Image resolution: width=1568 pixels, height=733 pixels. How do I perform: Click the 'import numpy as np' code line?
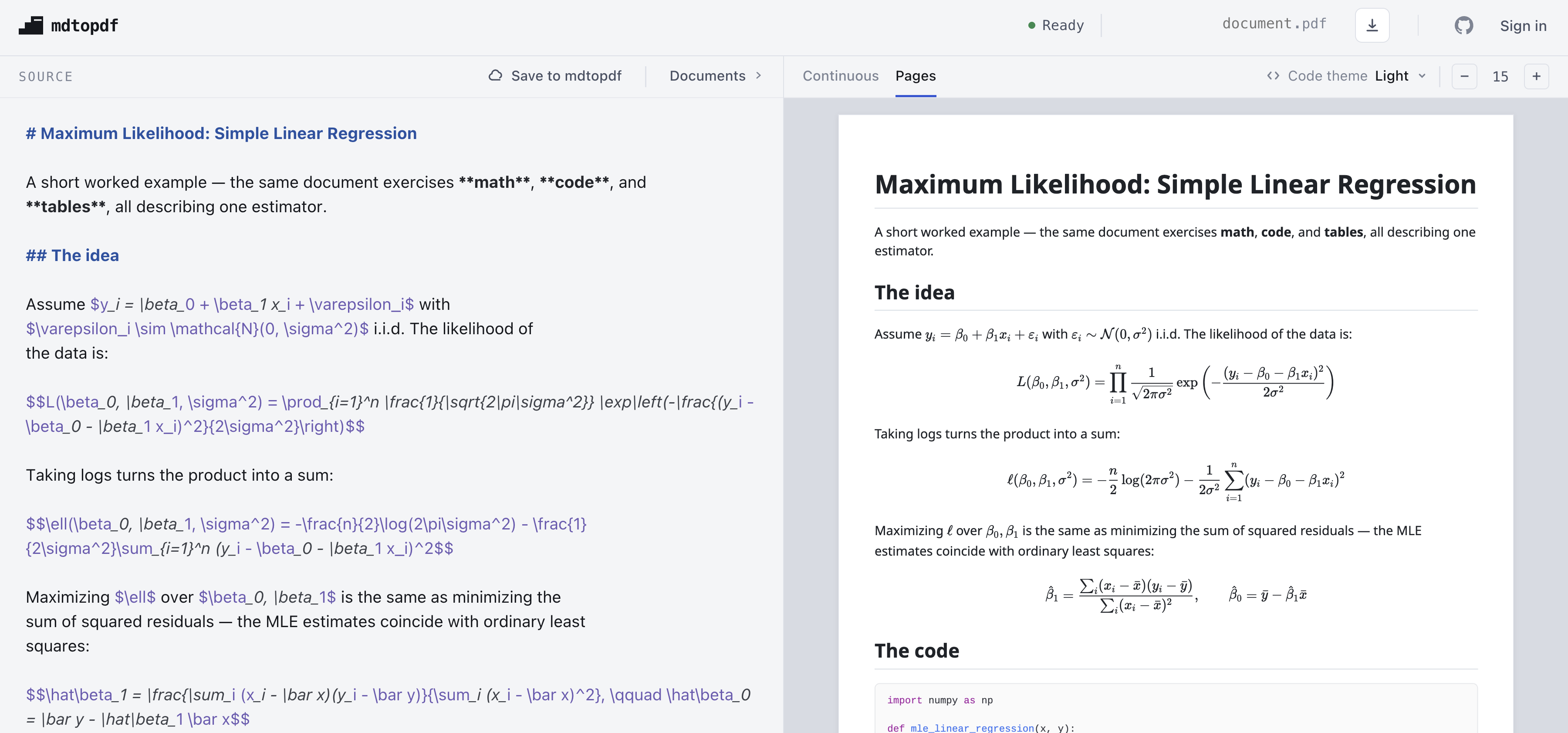940,700
